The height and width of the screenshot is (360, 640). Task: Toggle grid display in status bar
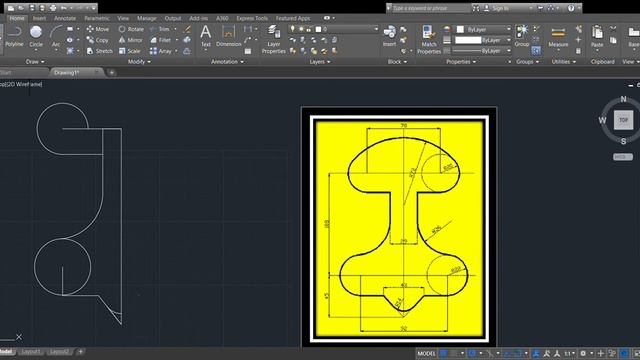click(443, 353)
